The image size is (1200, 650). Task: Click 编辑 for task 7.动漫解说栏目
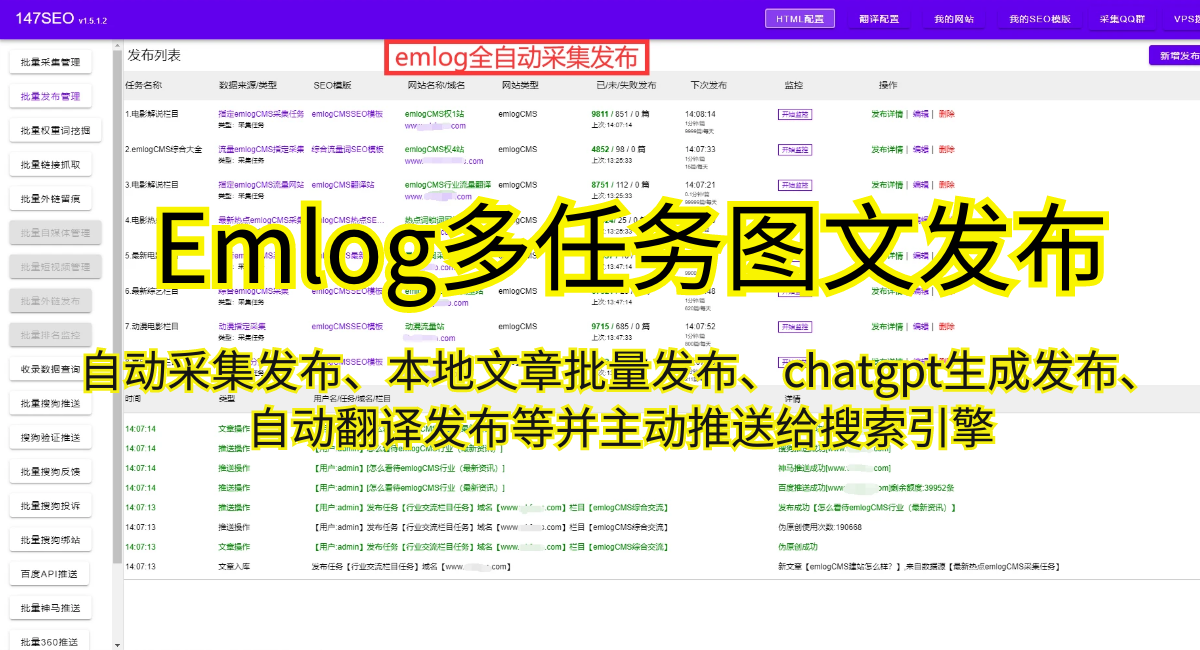click(920, 327)
